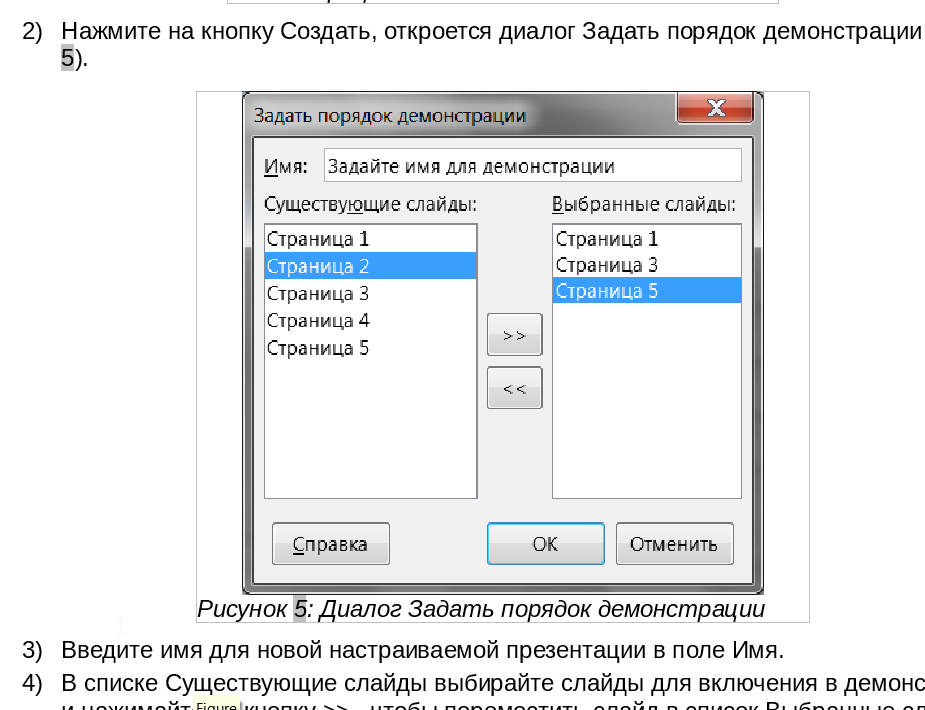Confirm with the OK button
Image resolution: width=925 pixels, height=710 pixels.
[x=545, y=544]
